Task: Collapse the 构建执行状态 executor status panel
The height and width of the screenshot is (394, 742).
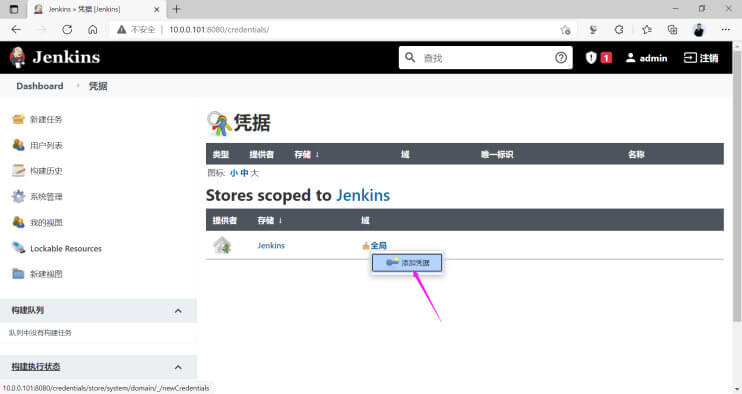Action: click(178, 367)
